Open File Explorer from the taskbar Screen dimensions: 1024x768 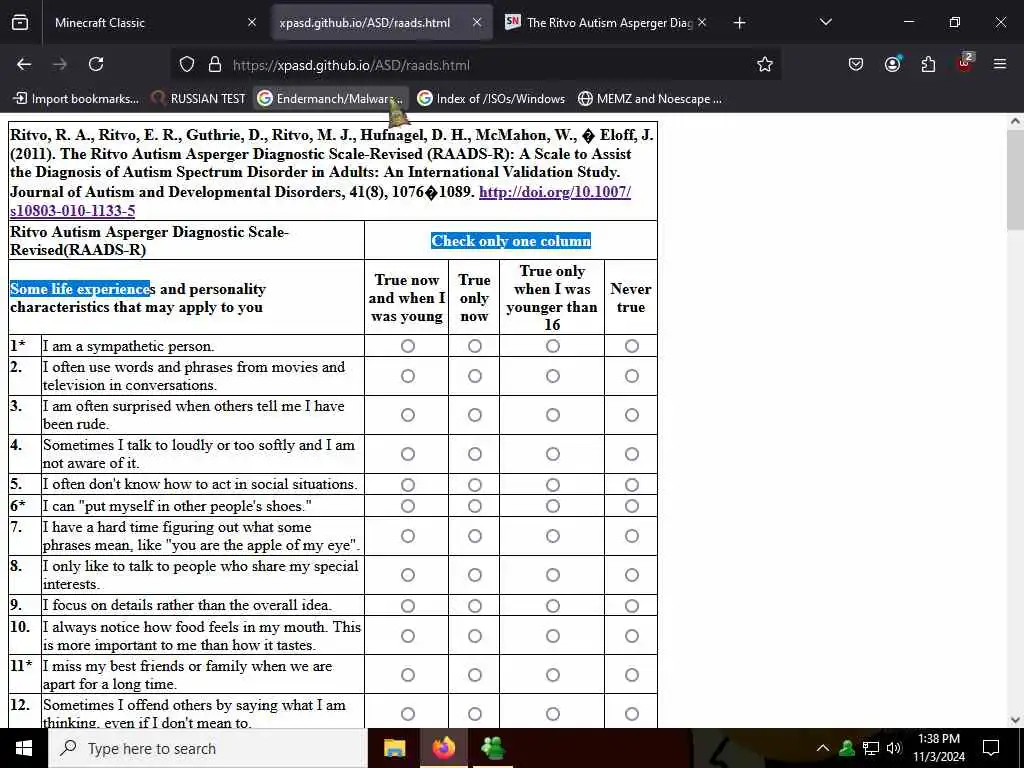click(394, 748)
